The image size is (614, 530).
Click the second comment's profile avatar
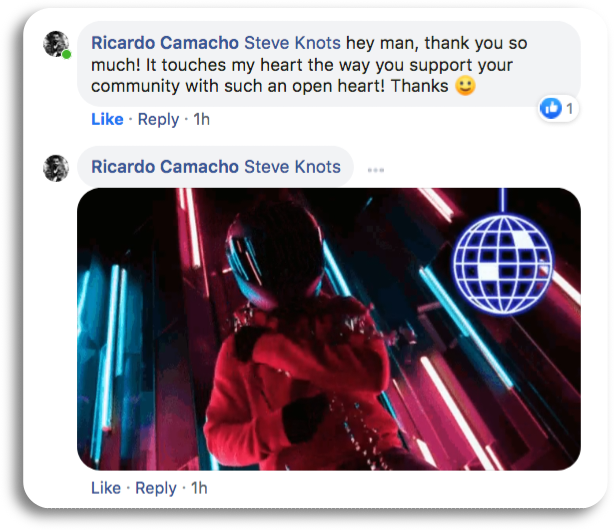click(56, 168)
